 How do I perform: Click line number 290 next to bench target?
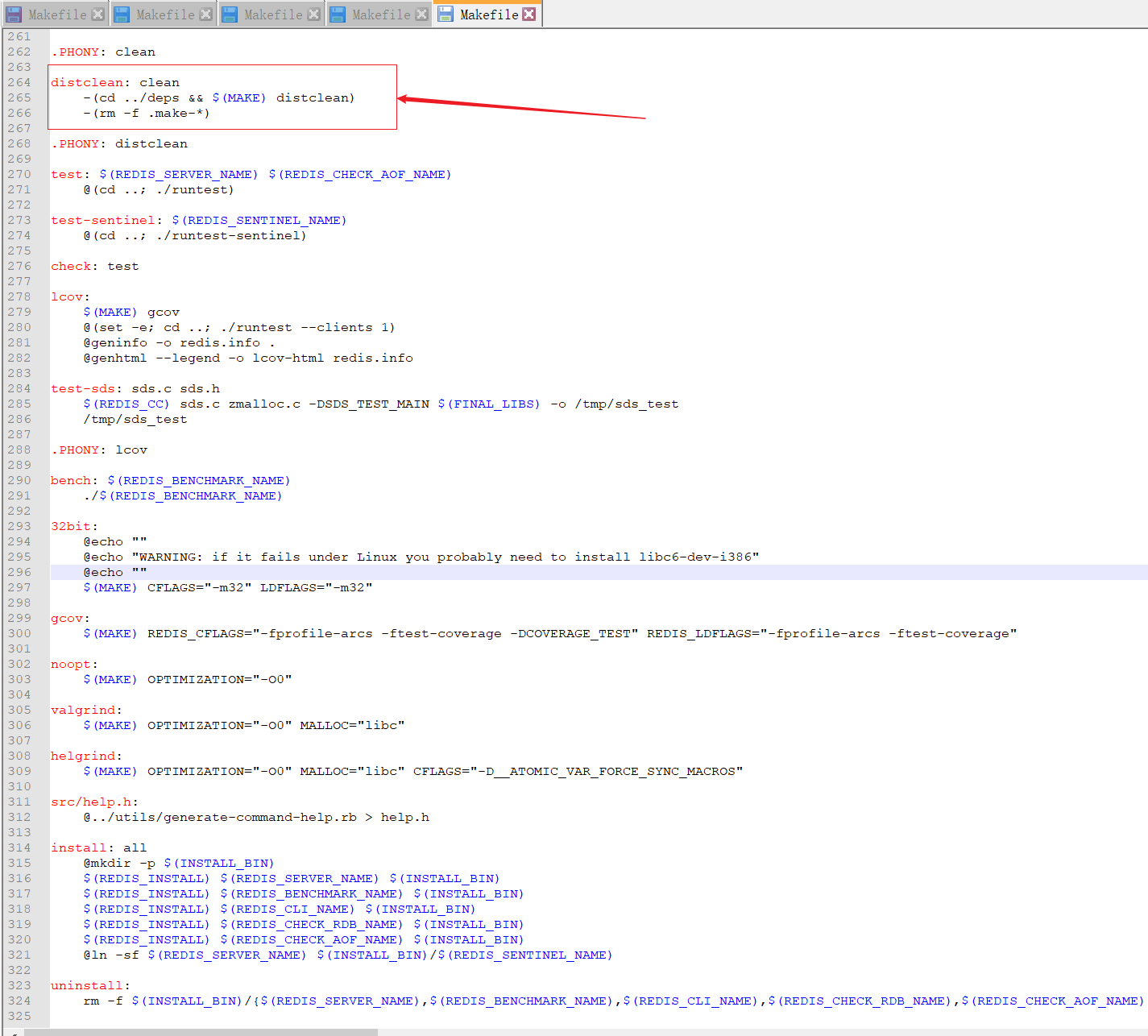click(x=19, y=480)
